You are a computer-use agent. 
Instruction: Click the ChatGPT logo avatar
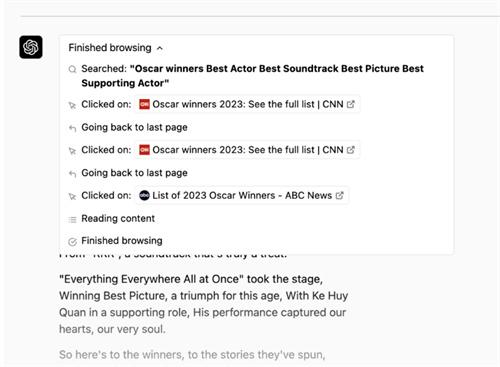coord(31,47)
